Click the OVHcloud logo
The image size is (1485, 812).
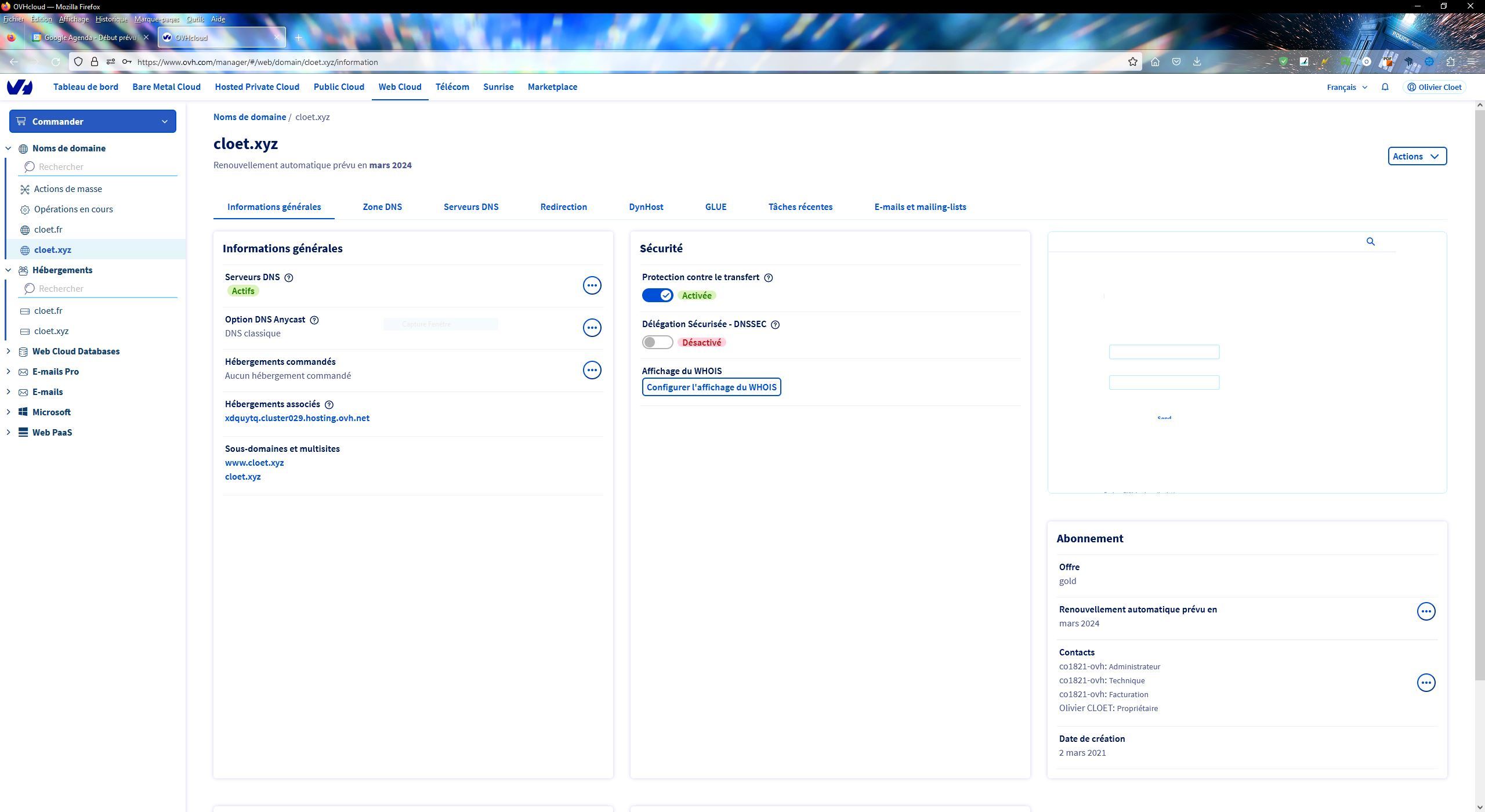click(x=20, y=87)
